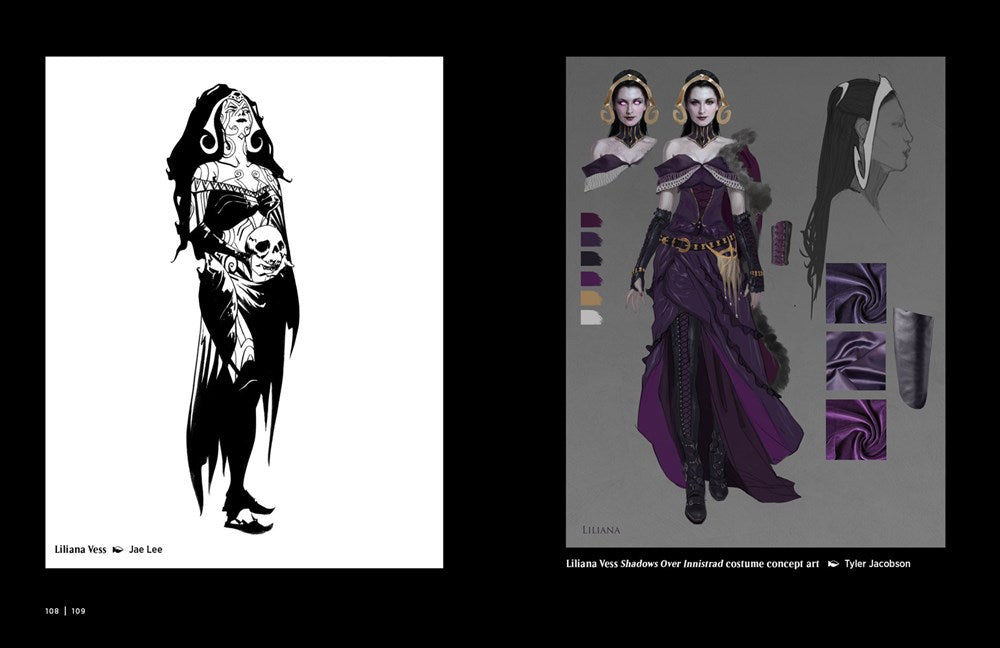Select the top velvet fabric swatch
1000x648 pixels.
[x=856, y=293]
